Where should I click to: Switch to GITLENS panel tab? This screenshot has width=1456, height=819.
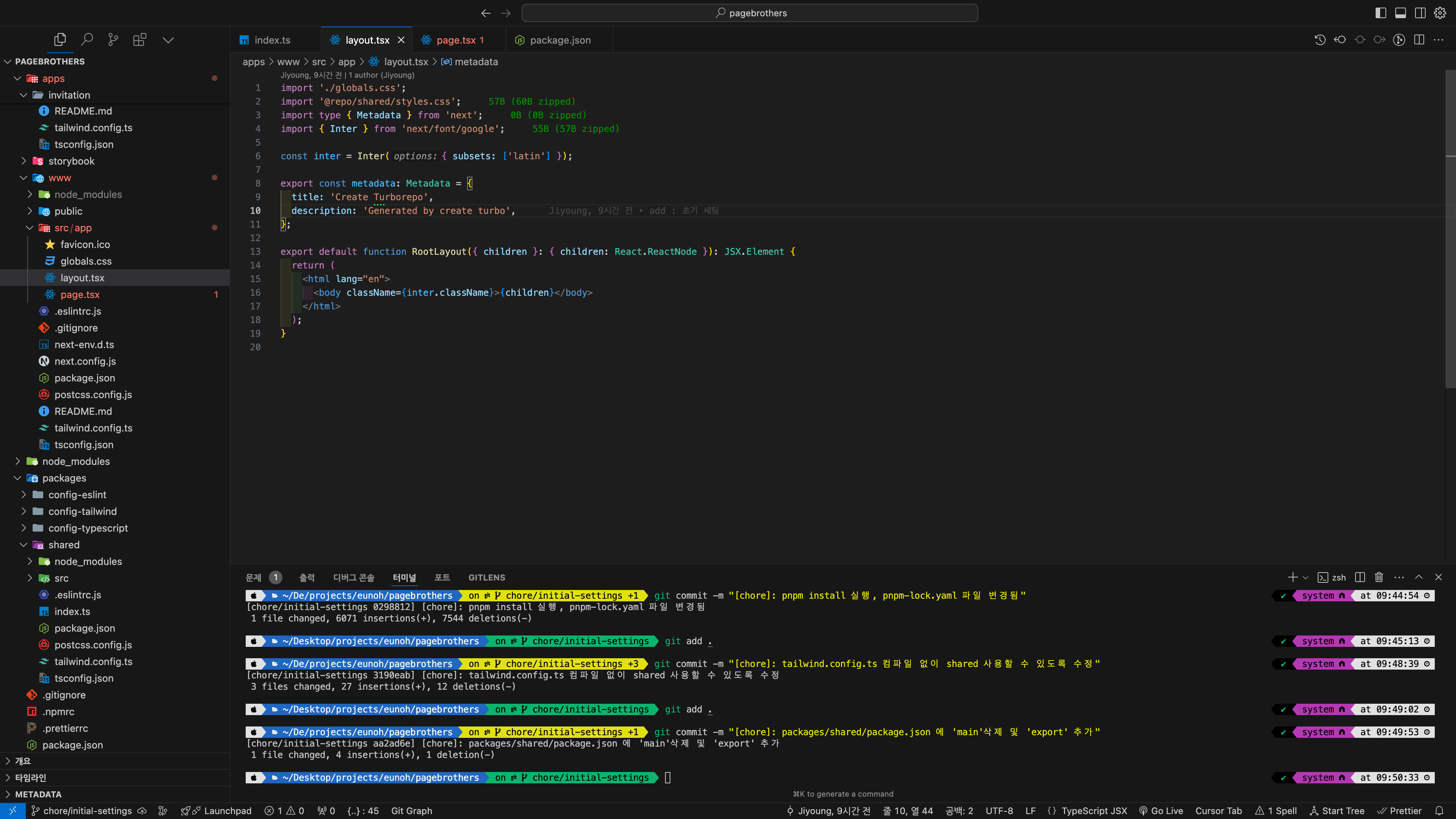(486, 577)
